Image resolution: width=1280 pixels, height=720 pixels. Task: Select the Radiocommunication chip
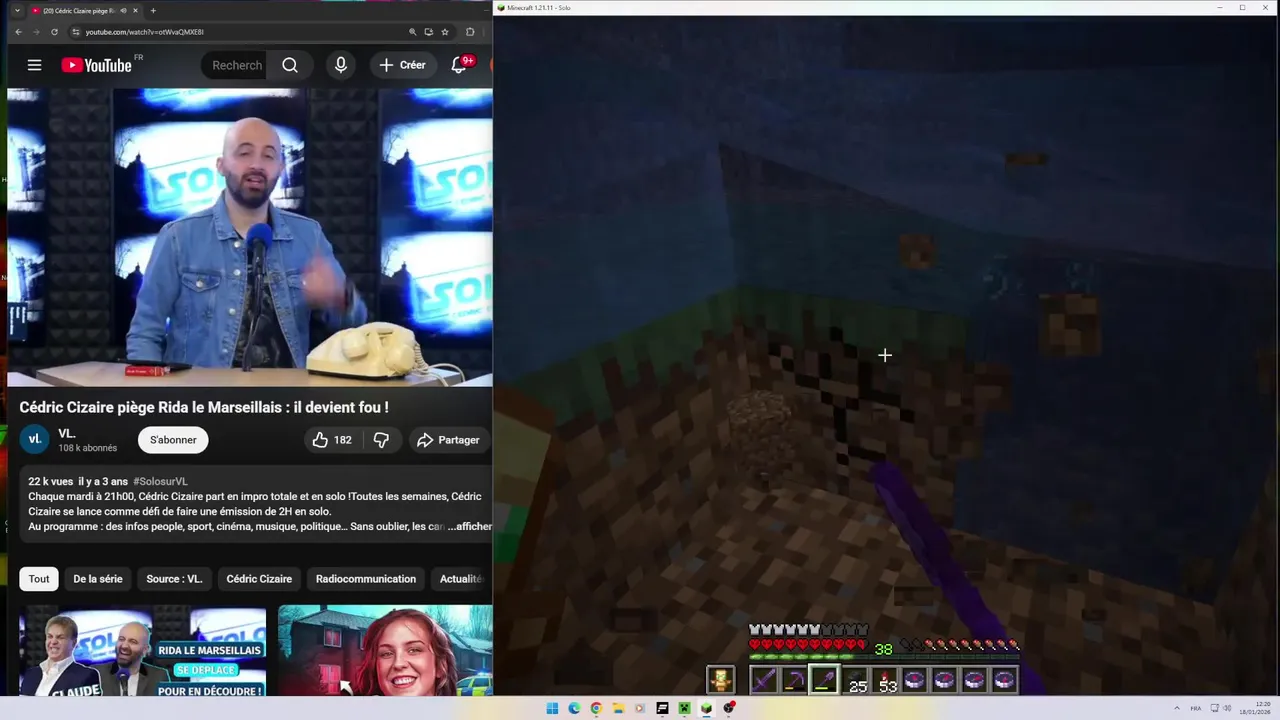click(x=366, y=579)
